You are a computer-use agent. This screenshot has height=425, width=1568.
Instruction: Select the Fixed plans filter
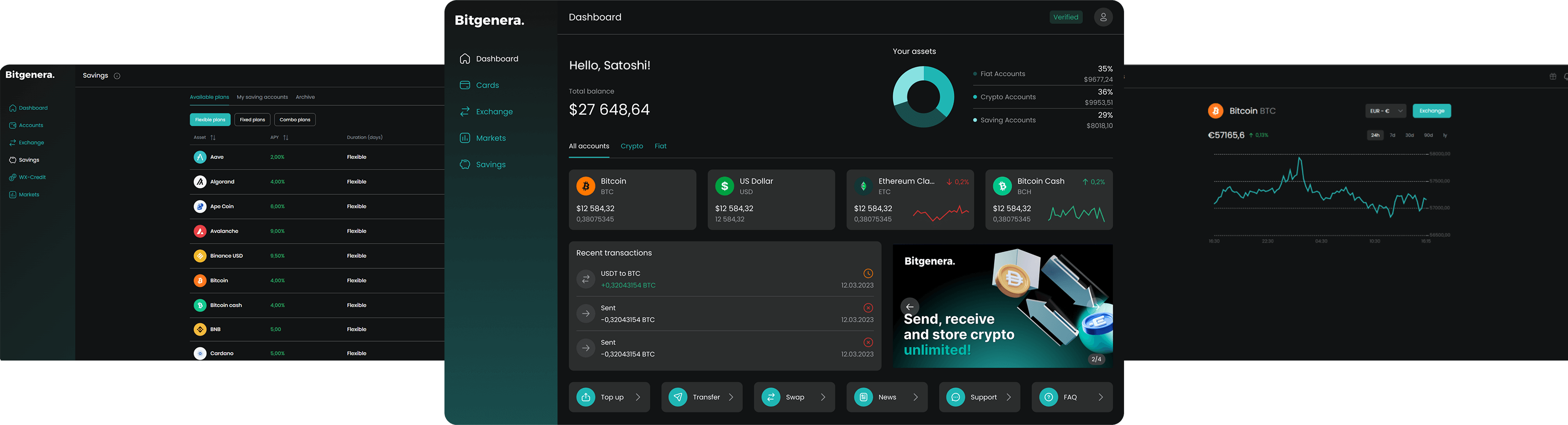252,120
